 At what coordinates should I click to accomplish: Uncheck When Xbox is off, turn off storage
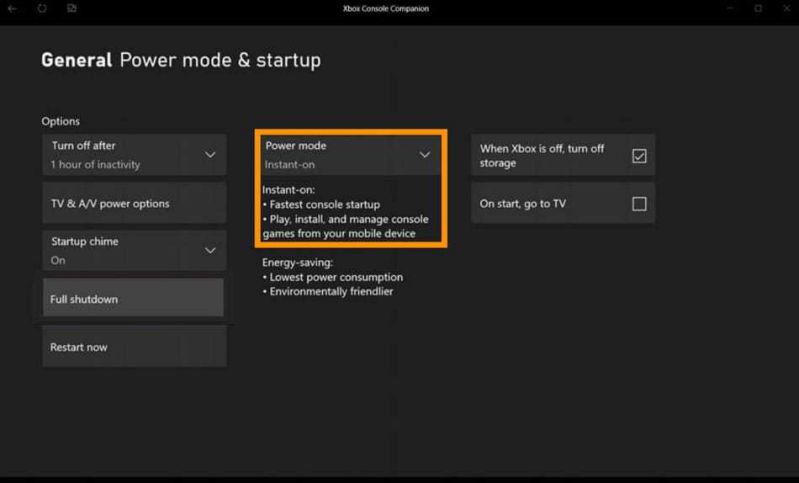click(639, 156)
